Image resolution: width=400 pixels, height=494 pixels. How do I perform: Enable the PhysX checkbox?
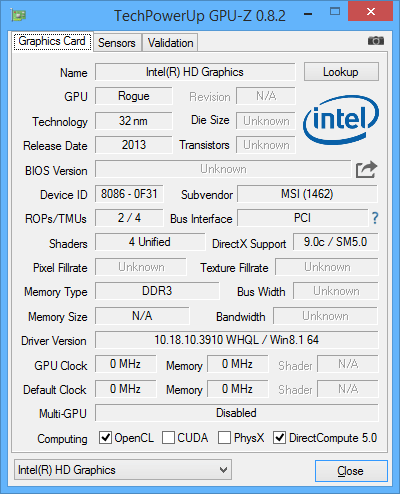pos(224,438)
